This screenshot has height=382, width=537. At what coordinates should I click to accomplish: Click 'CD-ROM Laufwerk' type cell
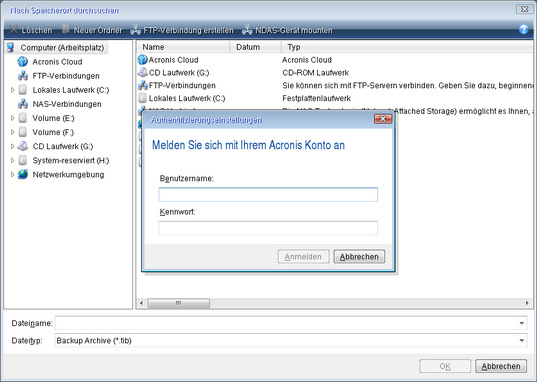tap(315, 73)
